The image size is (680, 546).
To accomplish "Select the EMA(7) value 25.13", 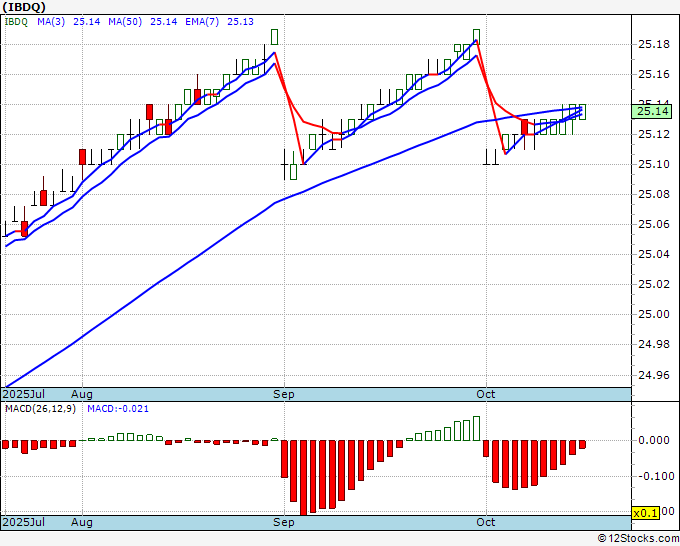I will tap(240, 22).
